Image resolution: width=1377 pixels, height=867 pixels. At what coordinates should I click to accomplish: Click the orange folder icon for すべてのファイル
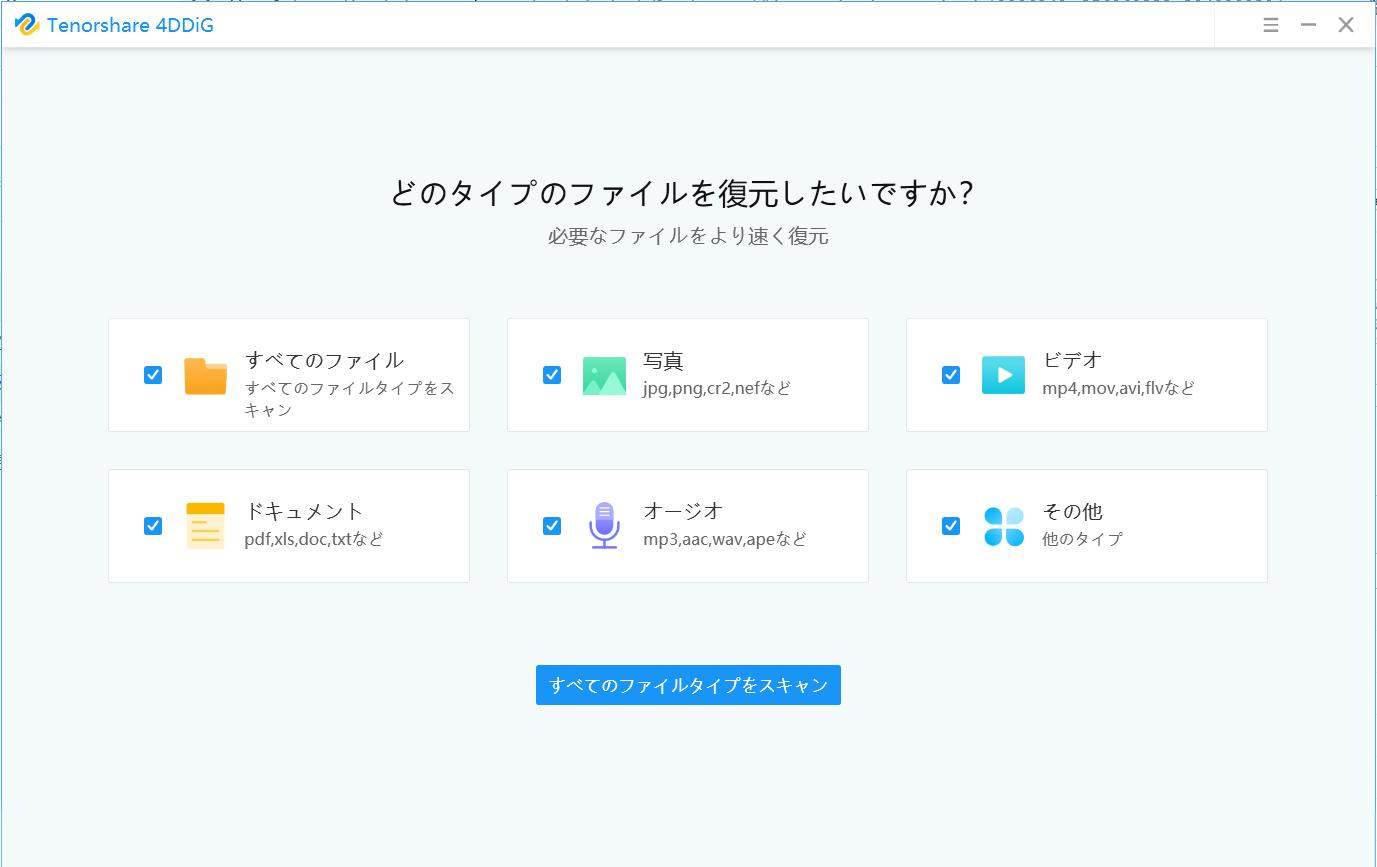(x=205, y=376)
